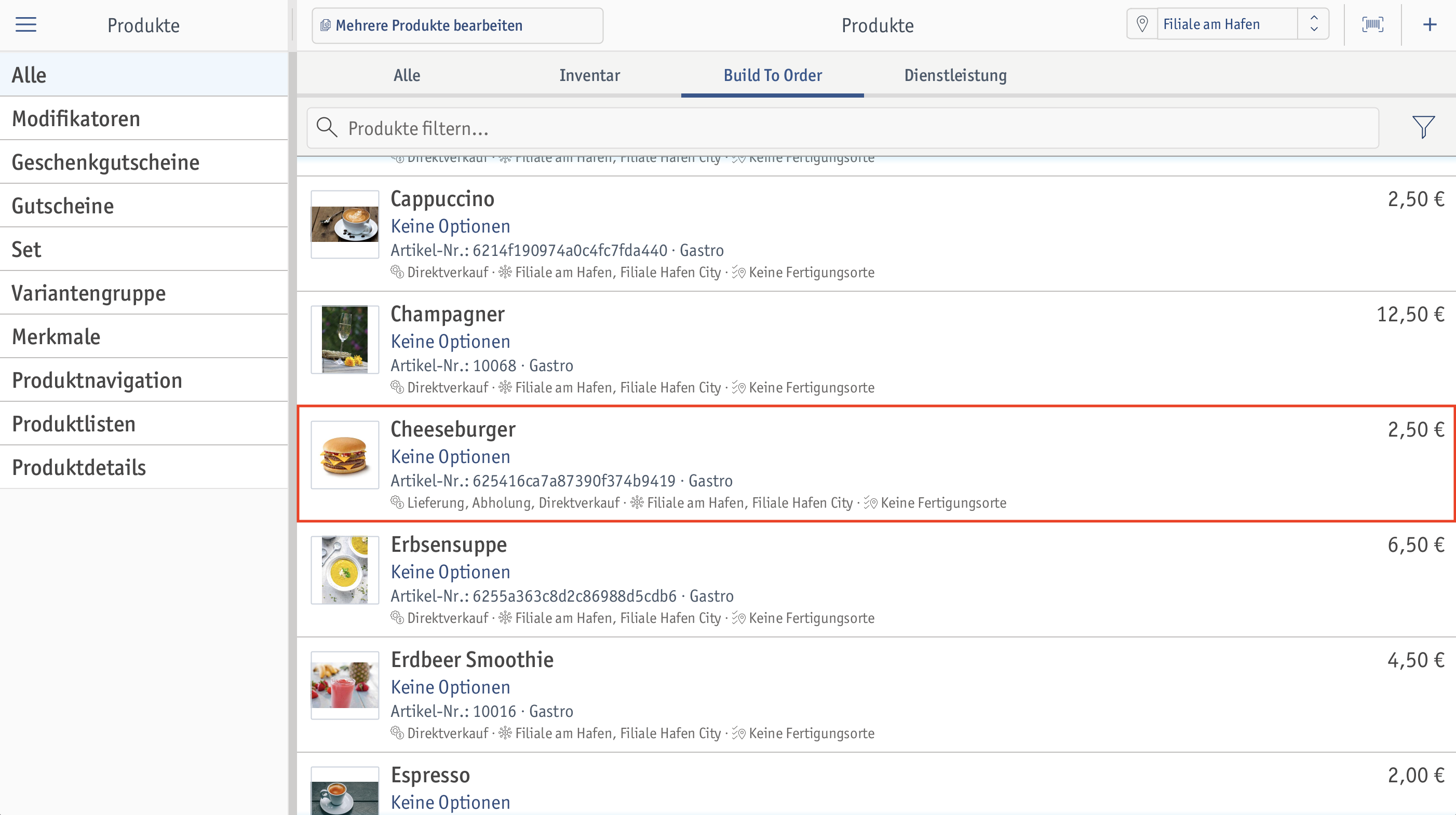The image size is (1456, 815).
Task: Open the hamburger menu
Action: pos(25,24)
